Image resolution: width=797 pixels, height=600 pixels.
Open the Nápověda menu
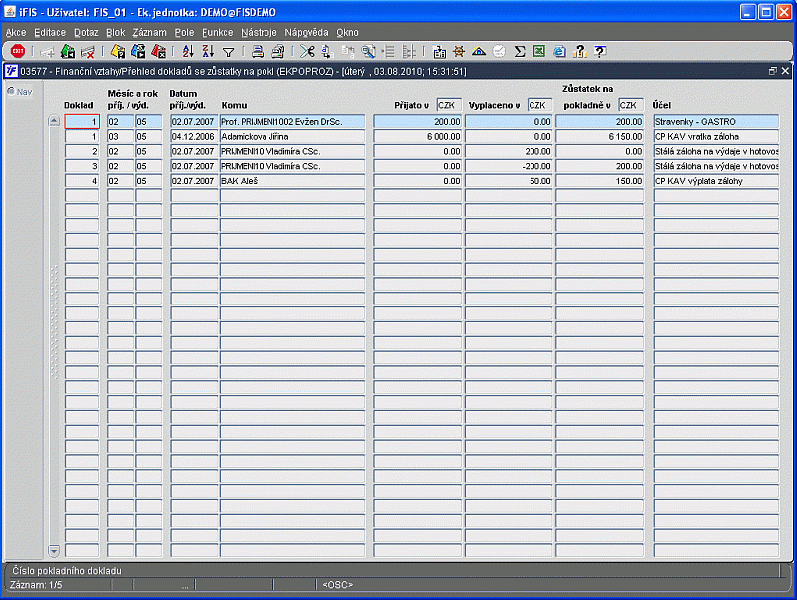(306, 32)
